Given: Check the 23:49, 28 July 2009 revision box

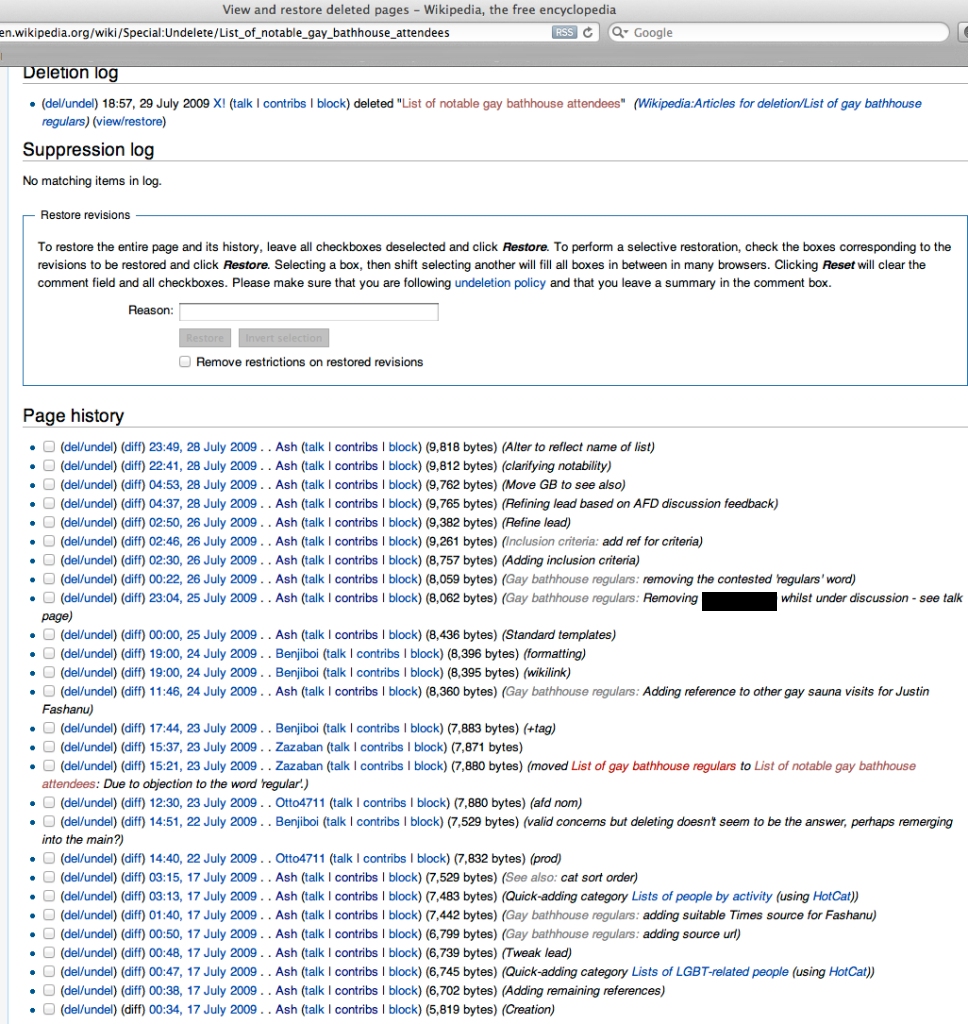Looking at the screenshot, I should (x=49, y=447).
